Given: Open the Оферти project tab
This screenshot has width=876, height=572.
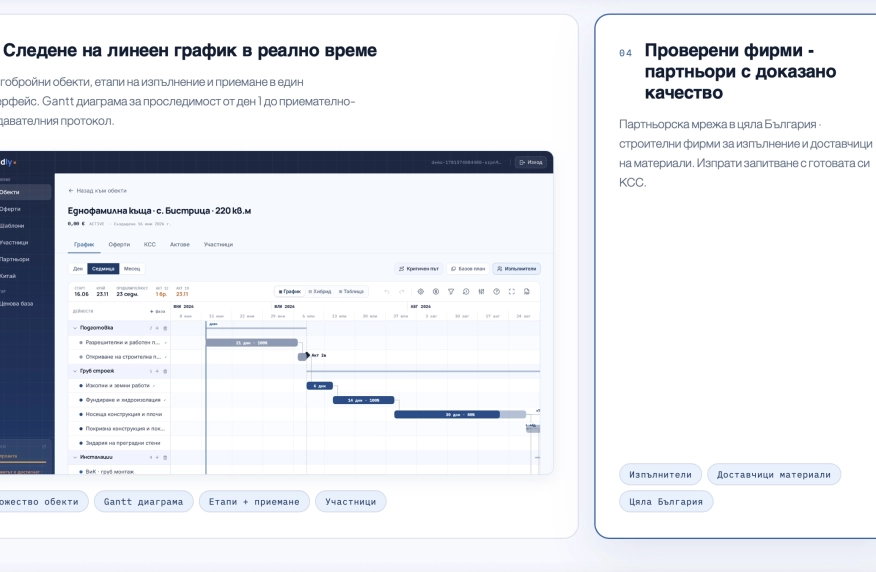Looking at the screenshot, I should [x=119, y=245].
